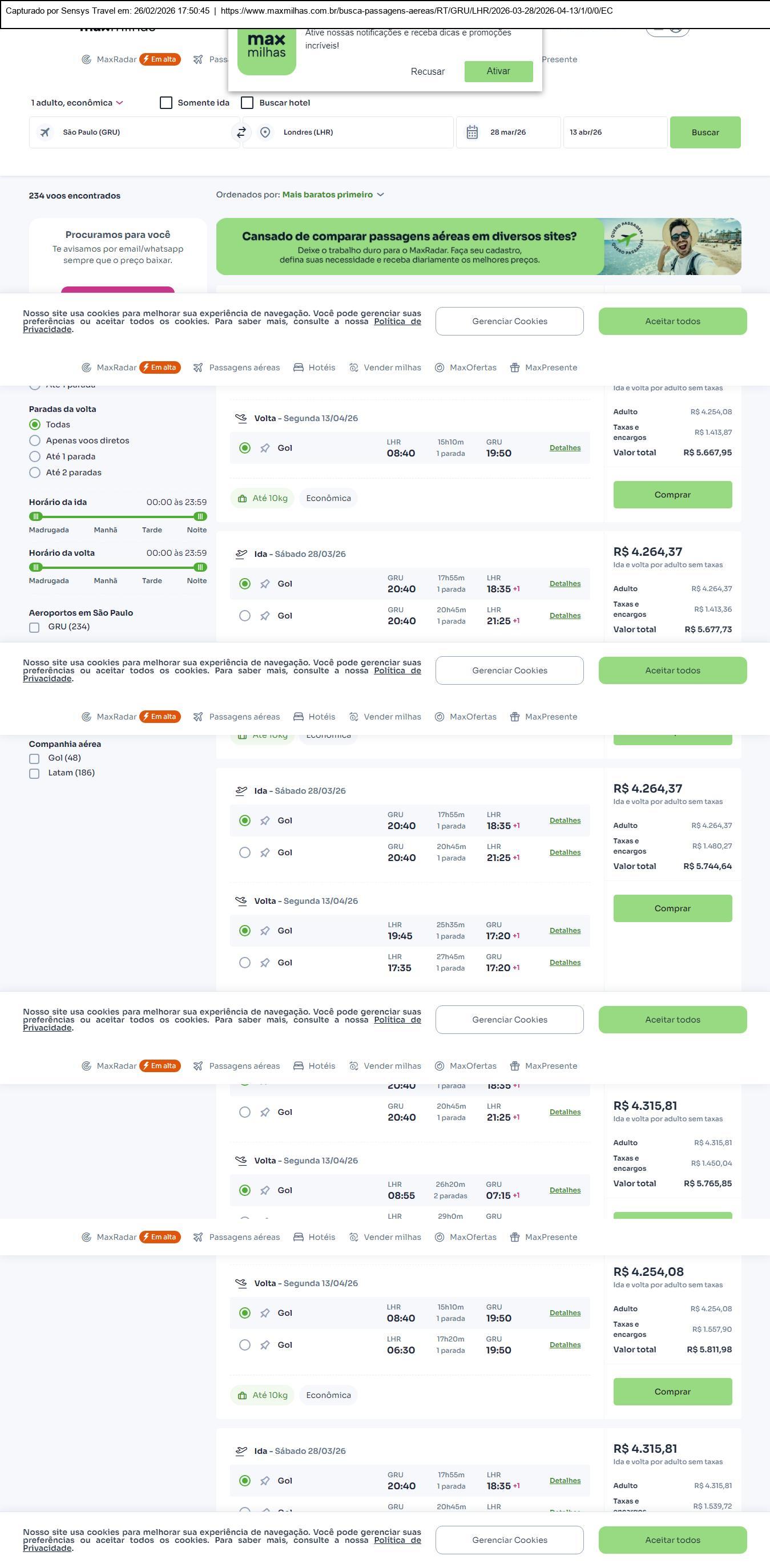Click the 13 abr/26 return date field

(x=615, y=132)
